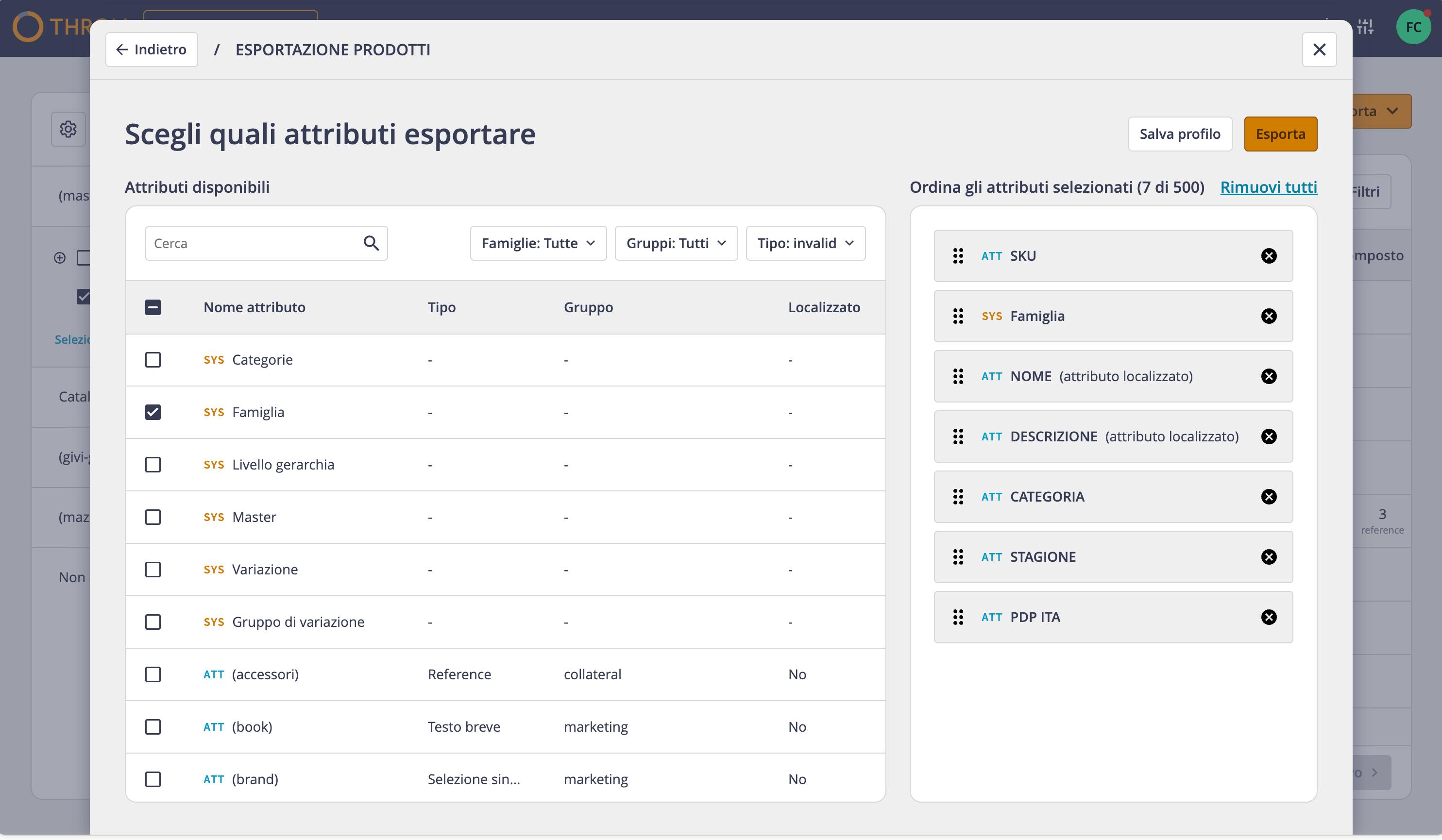The width and height of the screenshot is (1442, 840).
Task: Click into the Cerca search field
Action: pyautogui.click(x=254, y=243)
